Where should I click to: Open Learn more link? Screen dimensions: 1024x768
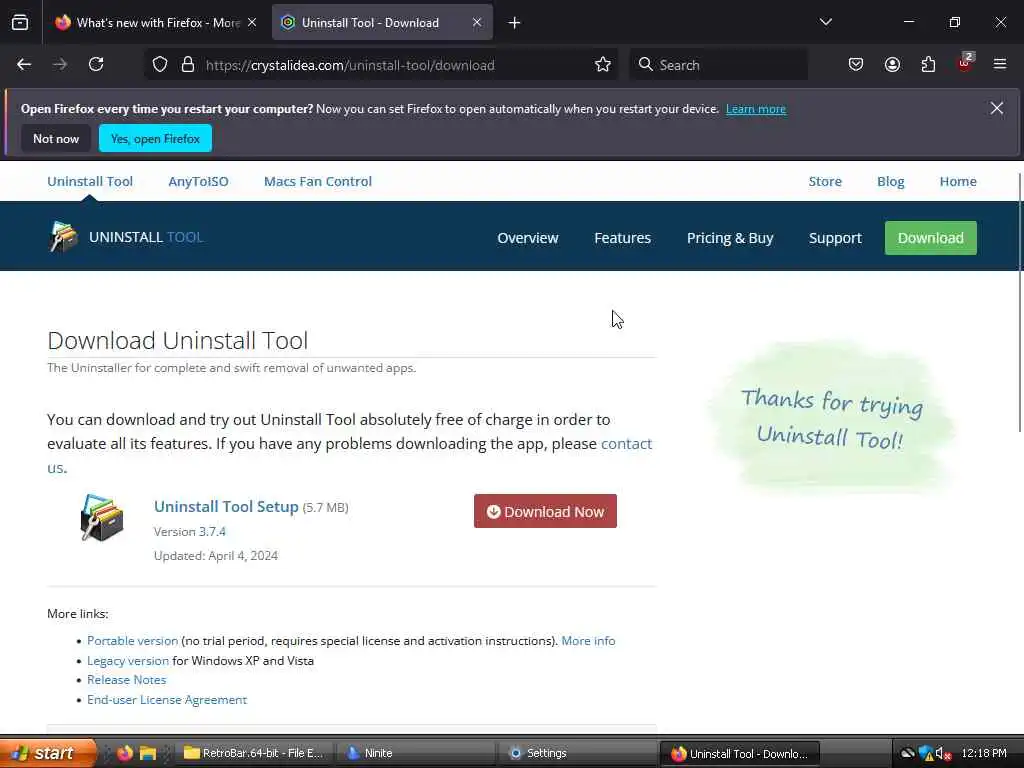pyautogui.click(x=756, y=109)
